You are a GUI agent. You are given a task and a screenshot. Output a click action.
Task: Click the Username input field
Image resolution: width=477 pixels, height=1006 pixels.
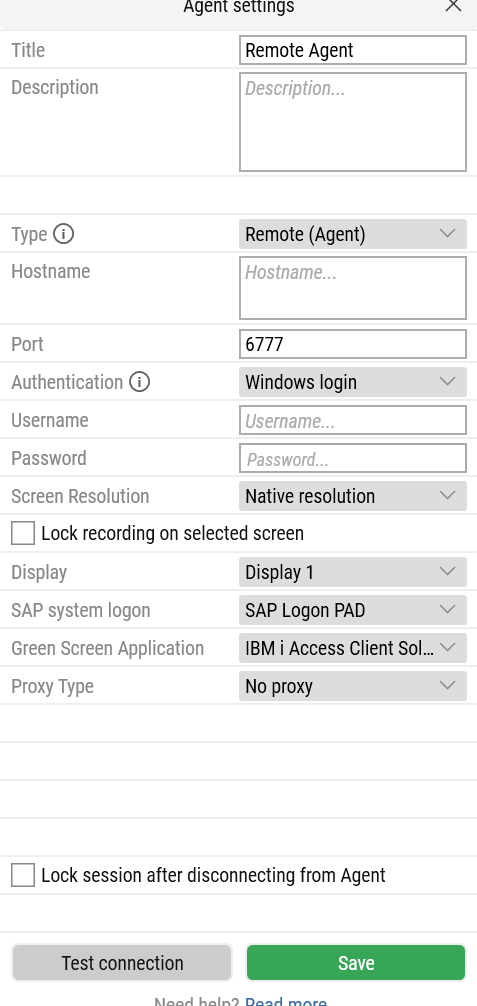[x=352, y=421]
